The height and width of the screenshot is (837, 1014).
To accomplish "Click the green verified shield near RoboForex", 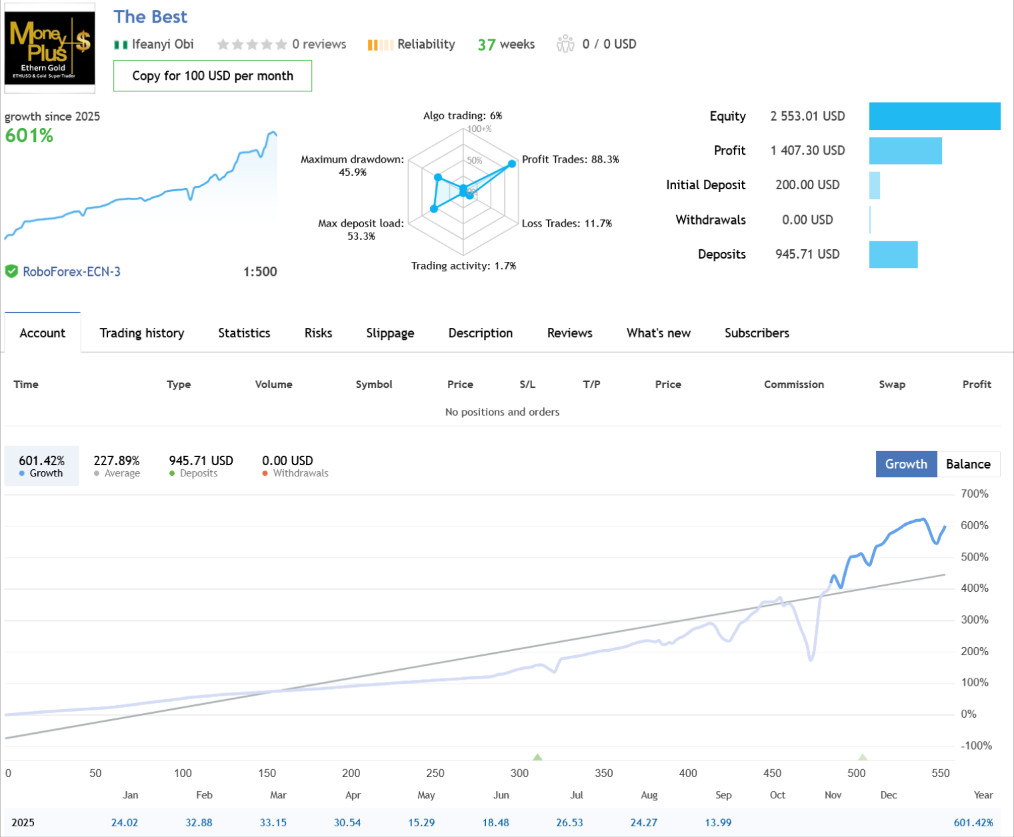I will [x=11, y=271].
